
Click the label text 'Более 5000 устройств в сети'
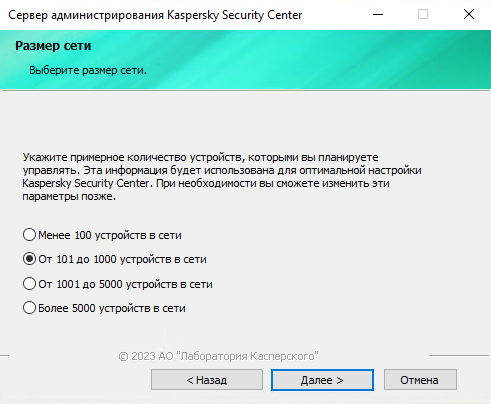(112, 308)
